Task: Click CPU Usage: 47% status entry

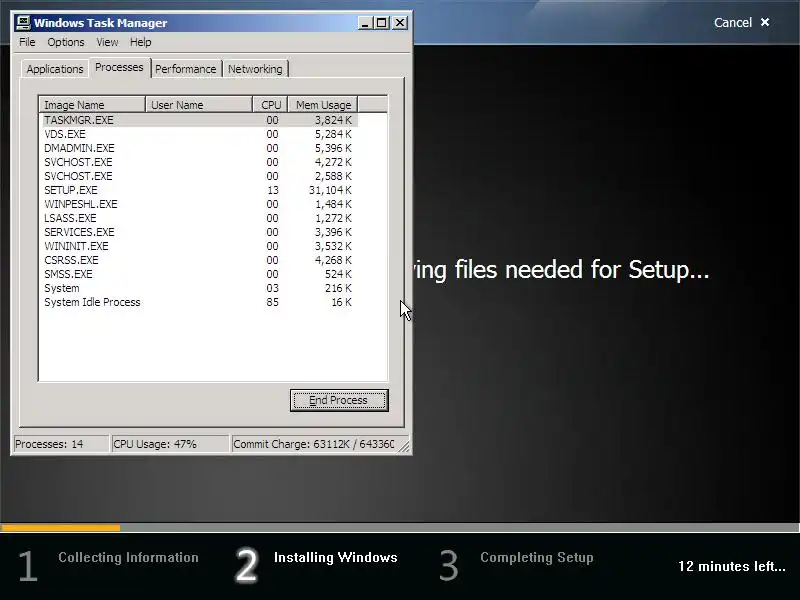Action: [169, 444]
